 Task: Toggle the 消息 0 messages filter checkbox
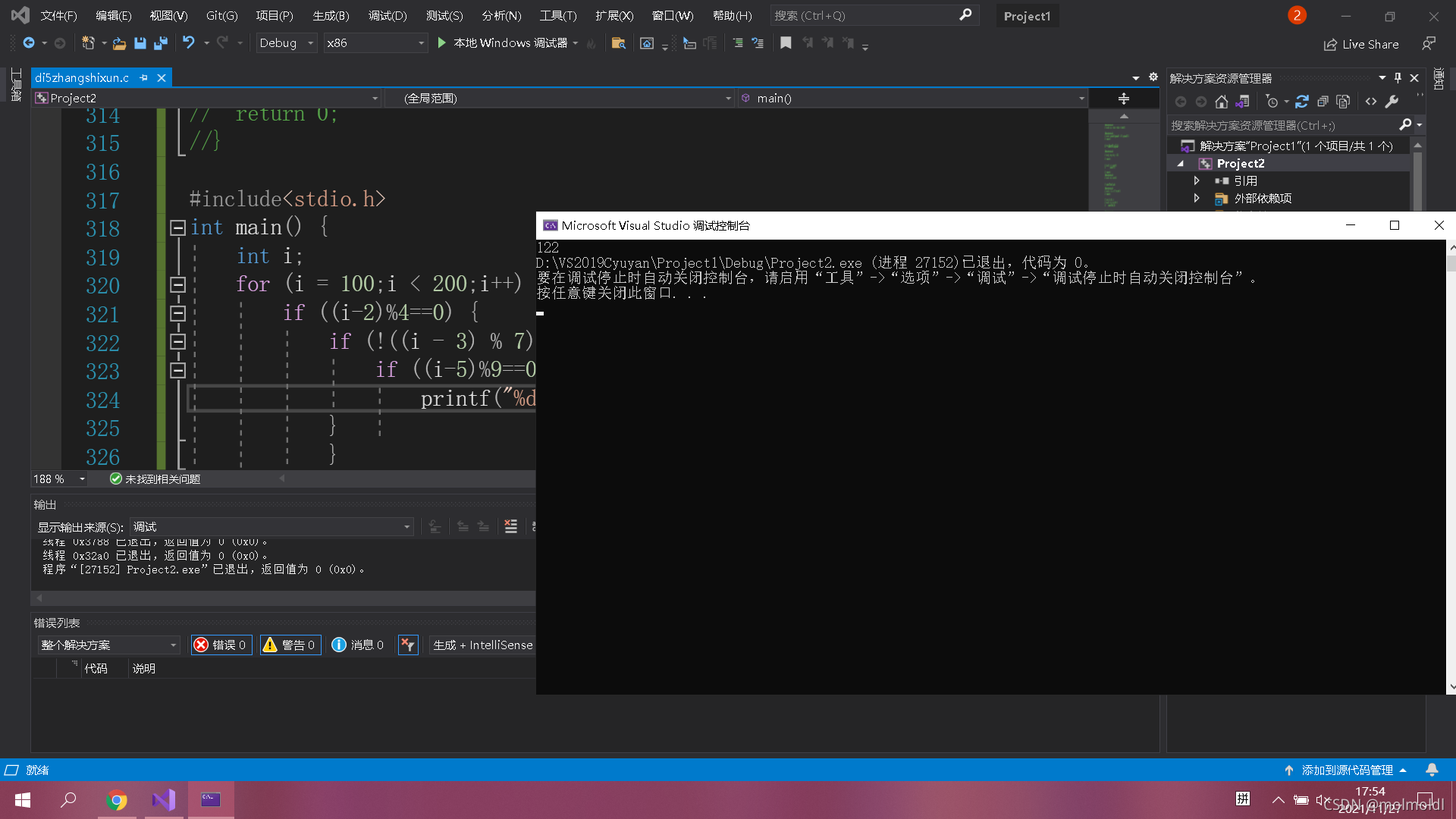[x=357, y=645]
